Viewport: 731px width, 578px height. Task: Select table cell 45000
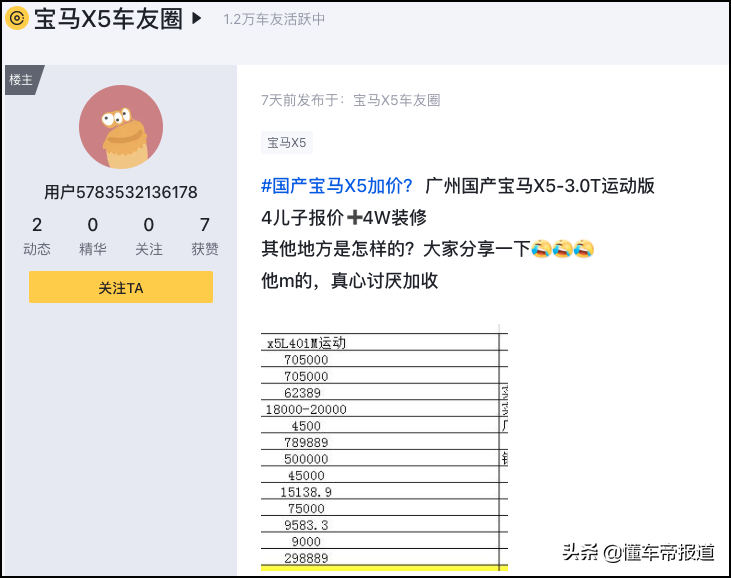tap(380, 475)
